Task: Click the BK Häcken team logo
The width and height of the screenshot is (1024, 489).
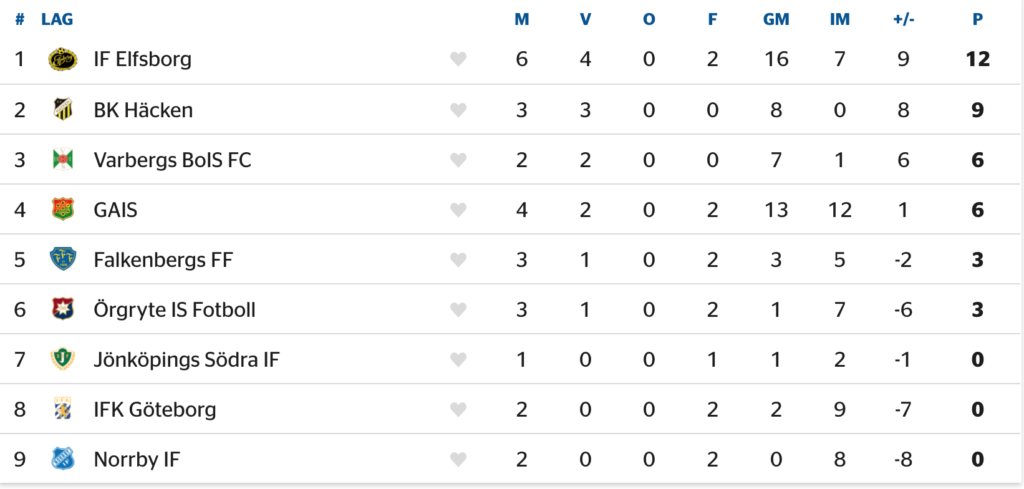Action: tap(62, 109)
